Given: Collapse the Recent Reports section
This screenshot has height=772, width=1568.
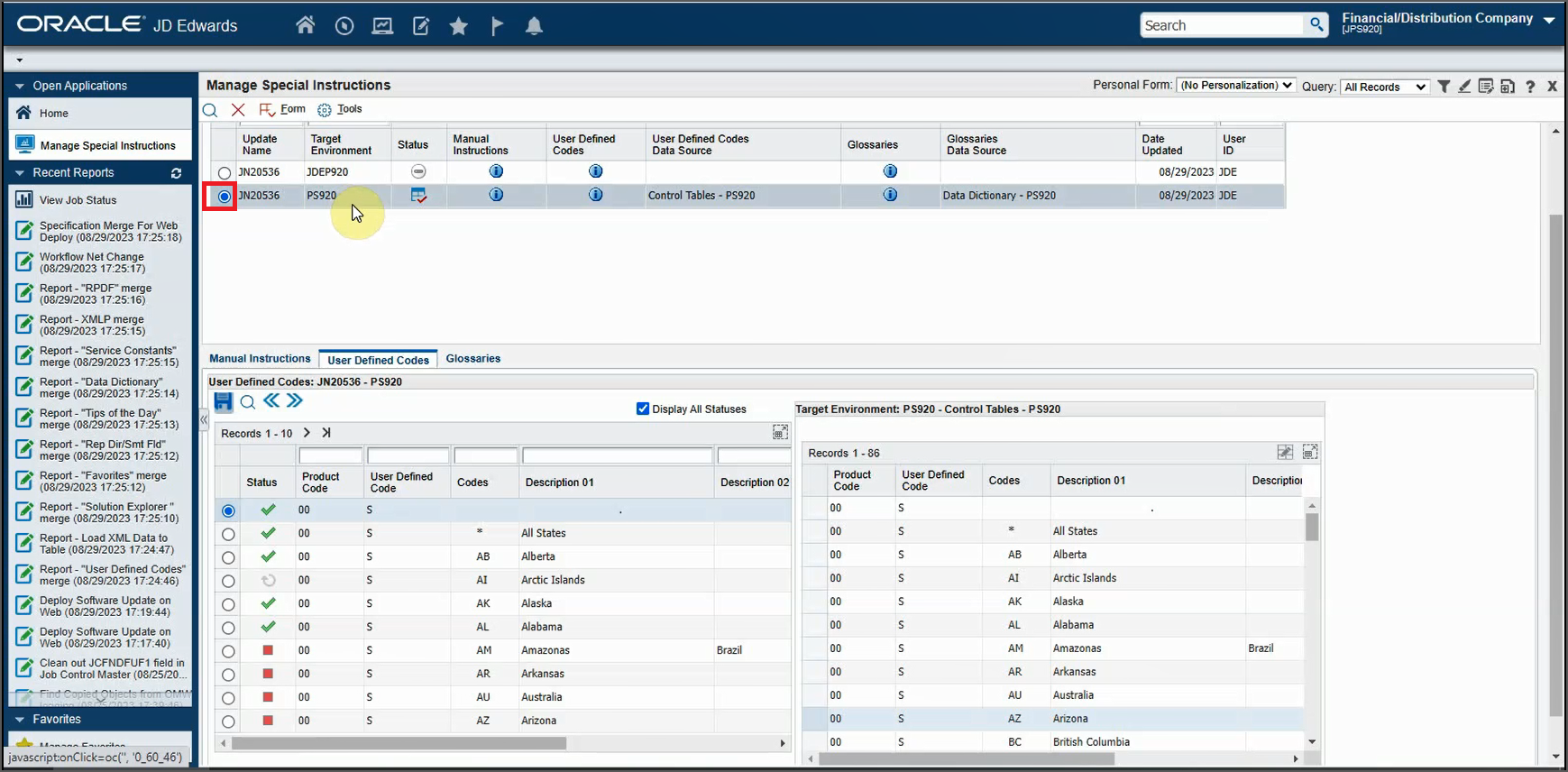Looking at the screenshot, I should coord(19,173).
